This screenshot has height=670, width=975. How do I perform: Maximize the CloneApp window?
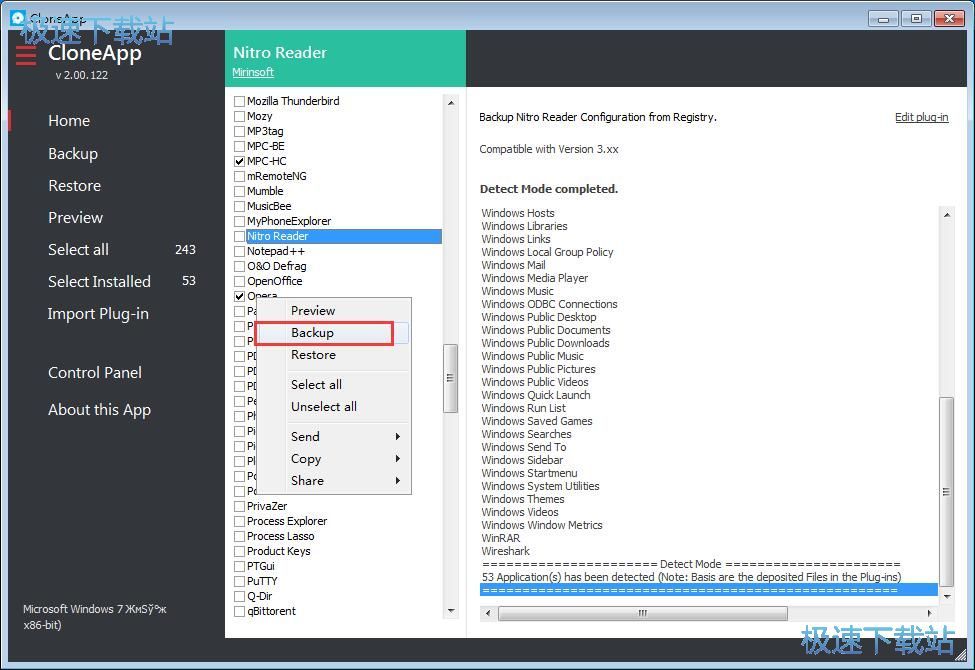[x=916, y=19]
